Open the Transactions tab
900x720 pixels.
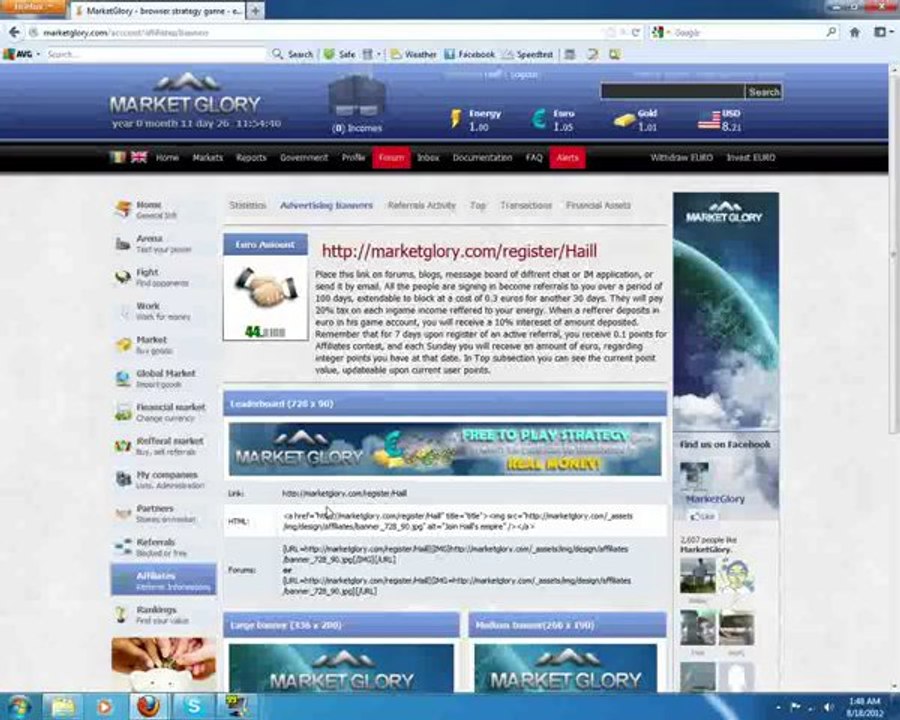[x=526, y=205]
